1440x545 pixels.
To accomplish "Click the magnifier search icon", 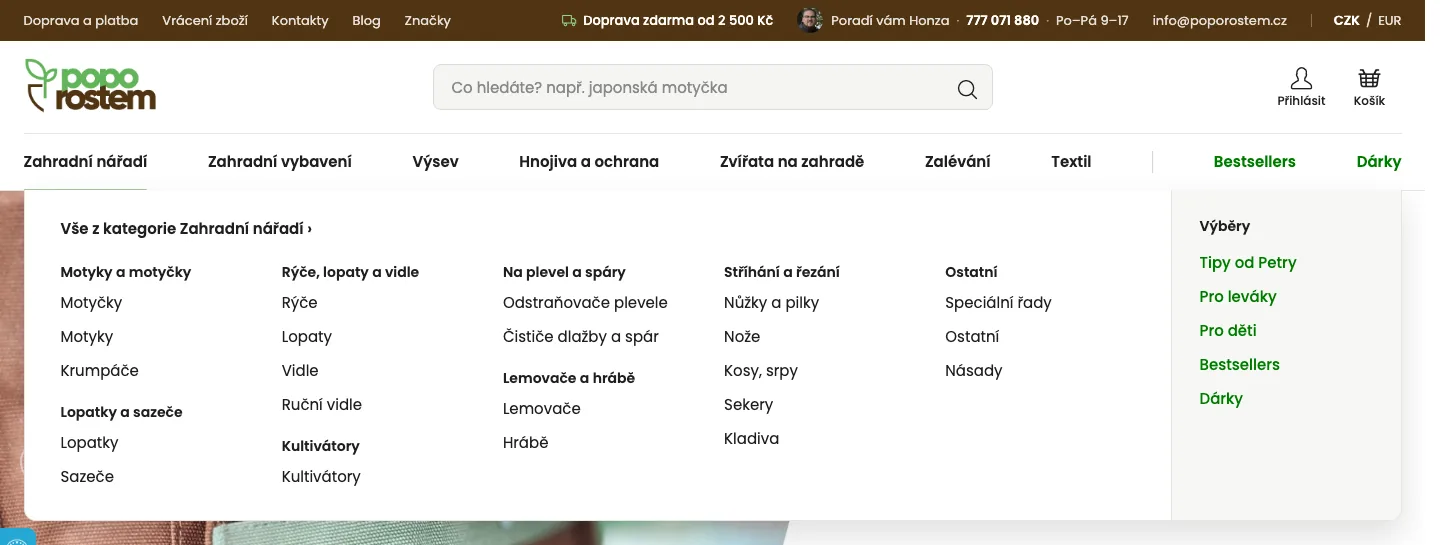I will [x=967, y=89].
